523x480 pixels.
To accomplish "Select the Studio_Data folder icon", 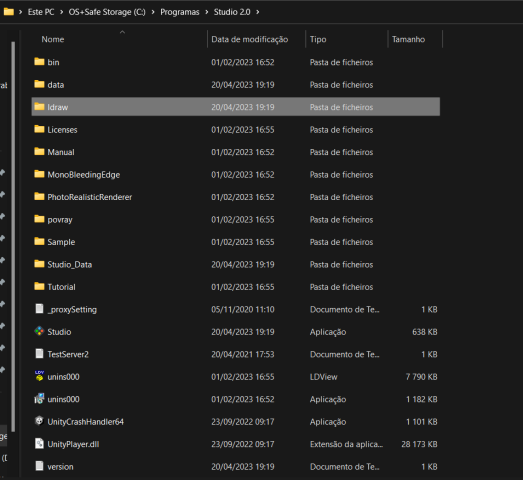I will click(x=39, y=264).
